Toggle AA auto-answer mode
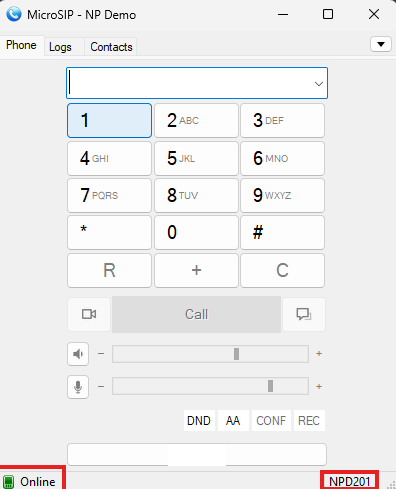Screen dimensions: 396x489 coord(233,421)
